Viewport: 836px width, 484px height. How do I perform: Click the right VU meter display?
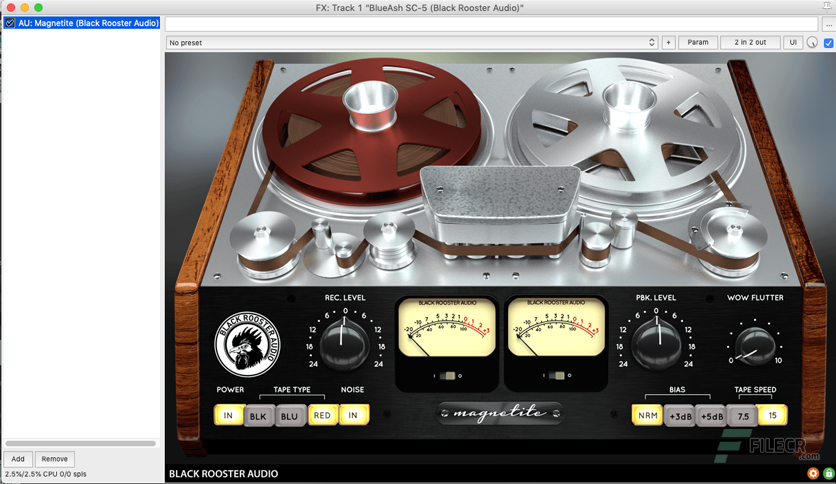click(556, 327)
